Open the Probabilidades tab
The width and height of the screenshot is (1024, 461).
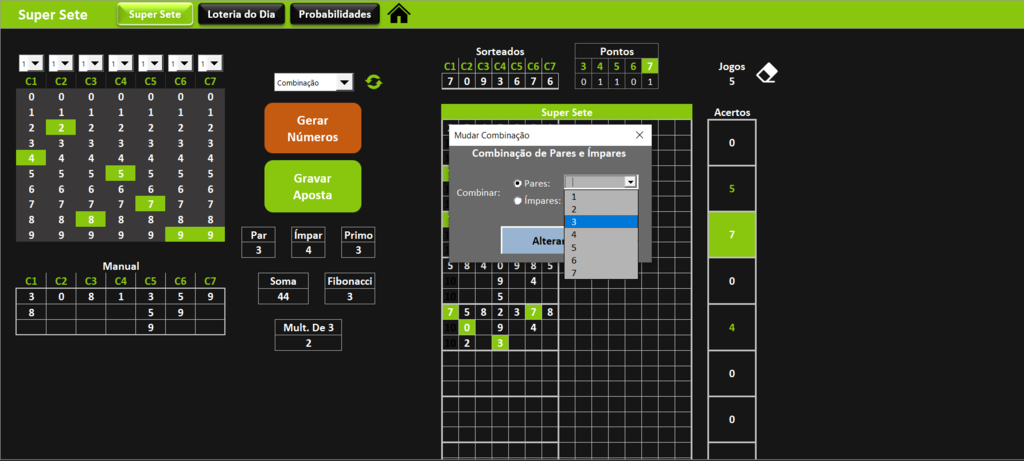[335, 14]
